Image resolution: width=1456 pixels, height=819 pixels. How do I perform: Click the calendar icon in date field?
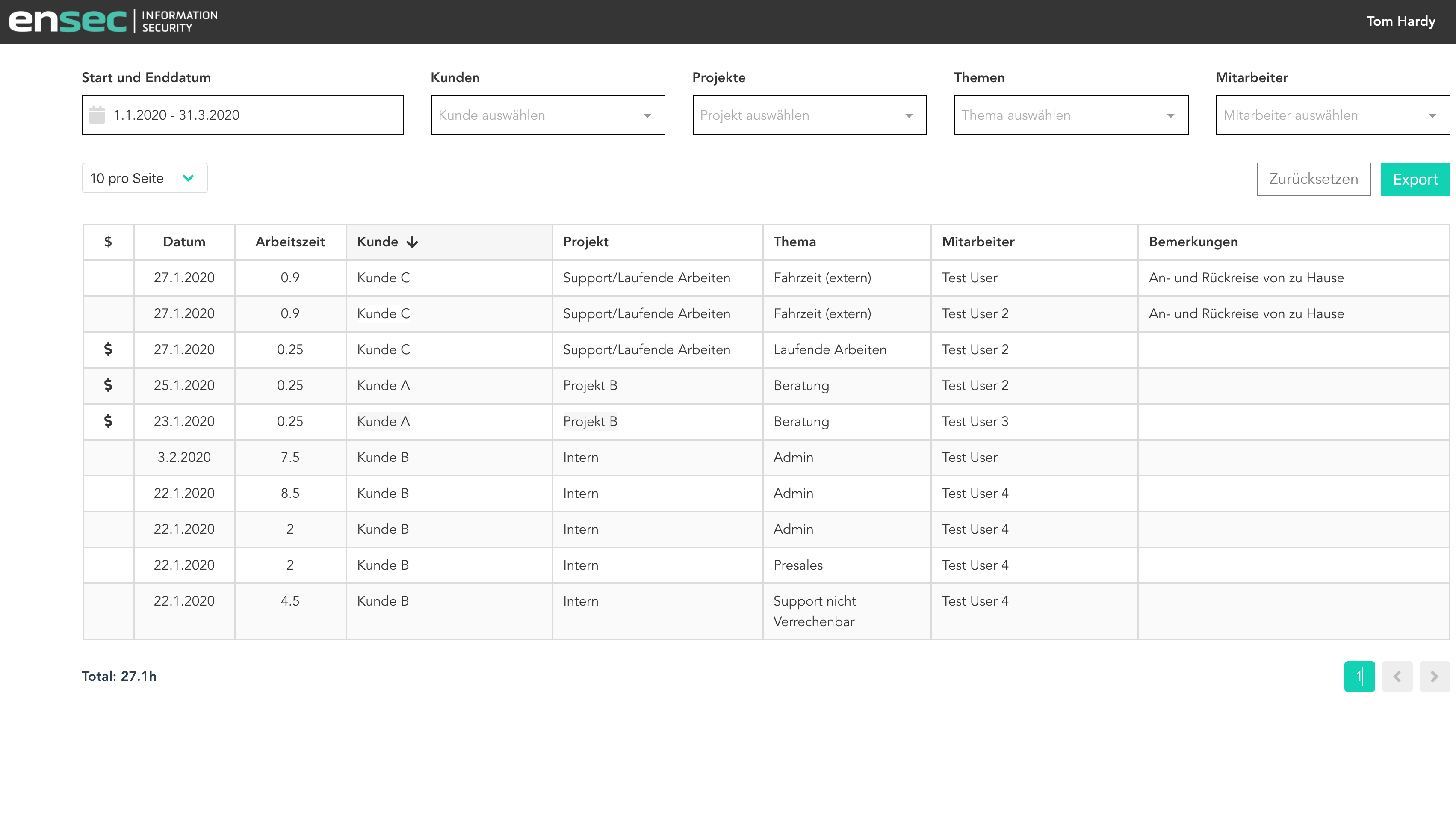pos(97,115)
